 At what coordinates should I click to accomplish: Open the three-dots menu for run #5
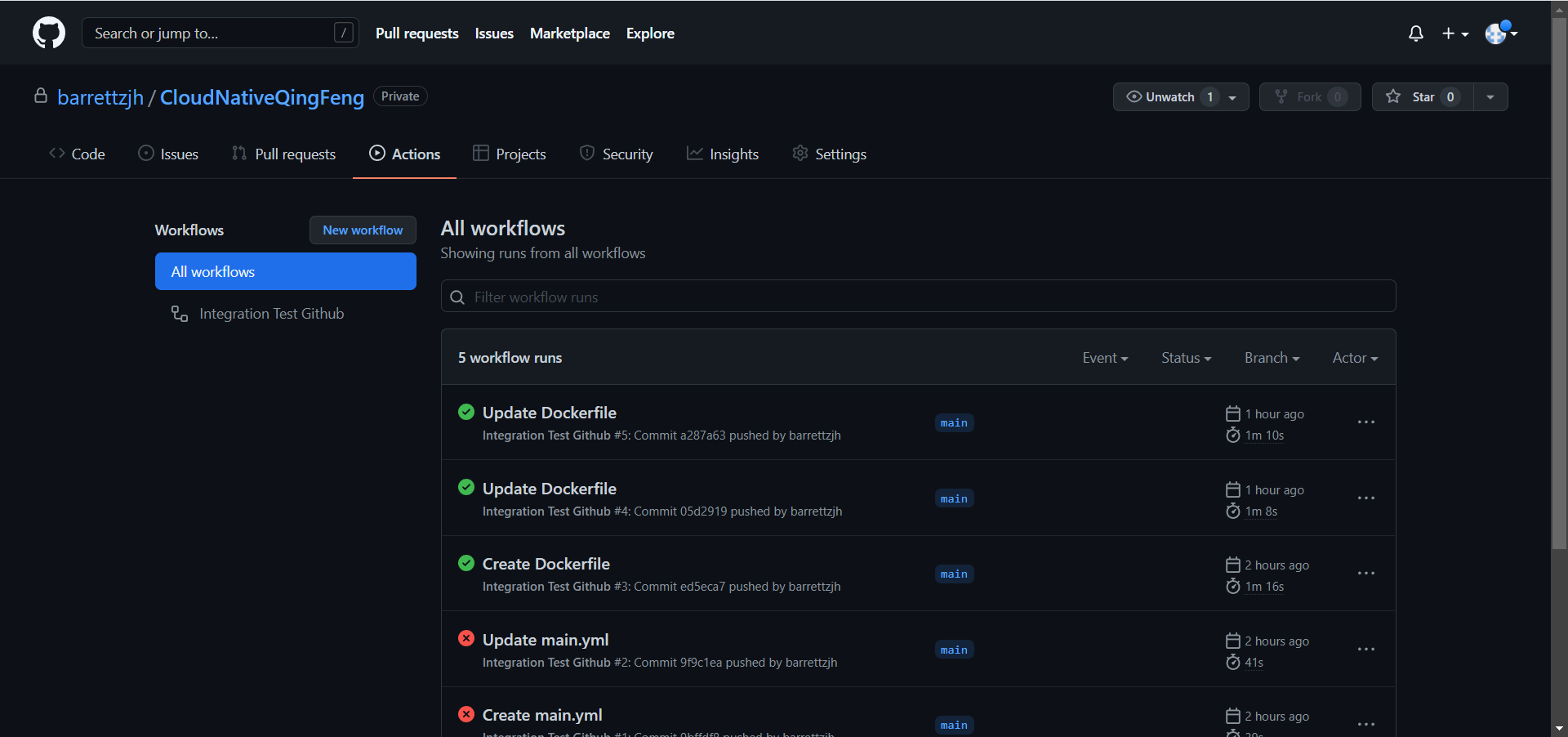pyautogui.click(x=1366, y=422)
